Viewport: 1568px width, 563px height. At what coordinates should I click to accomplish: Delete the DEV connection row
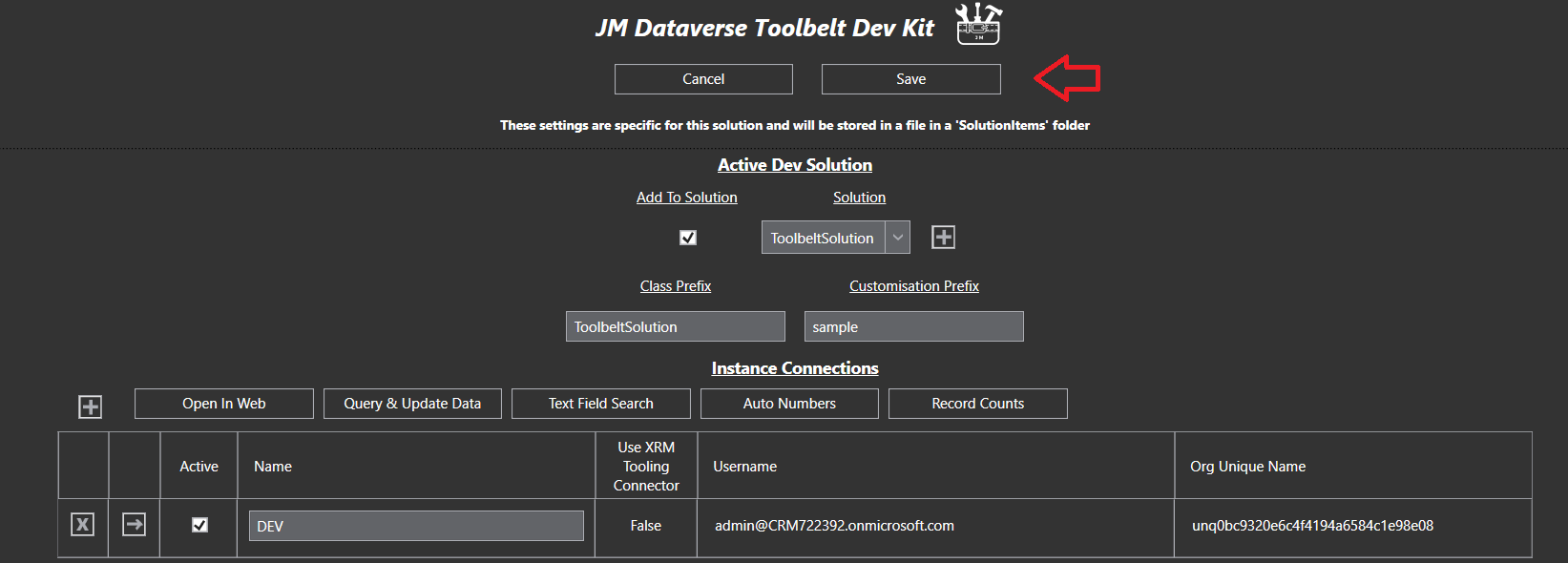click(x=83, y=525)
